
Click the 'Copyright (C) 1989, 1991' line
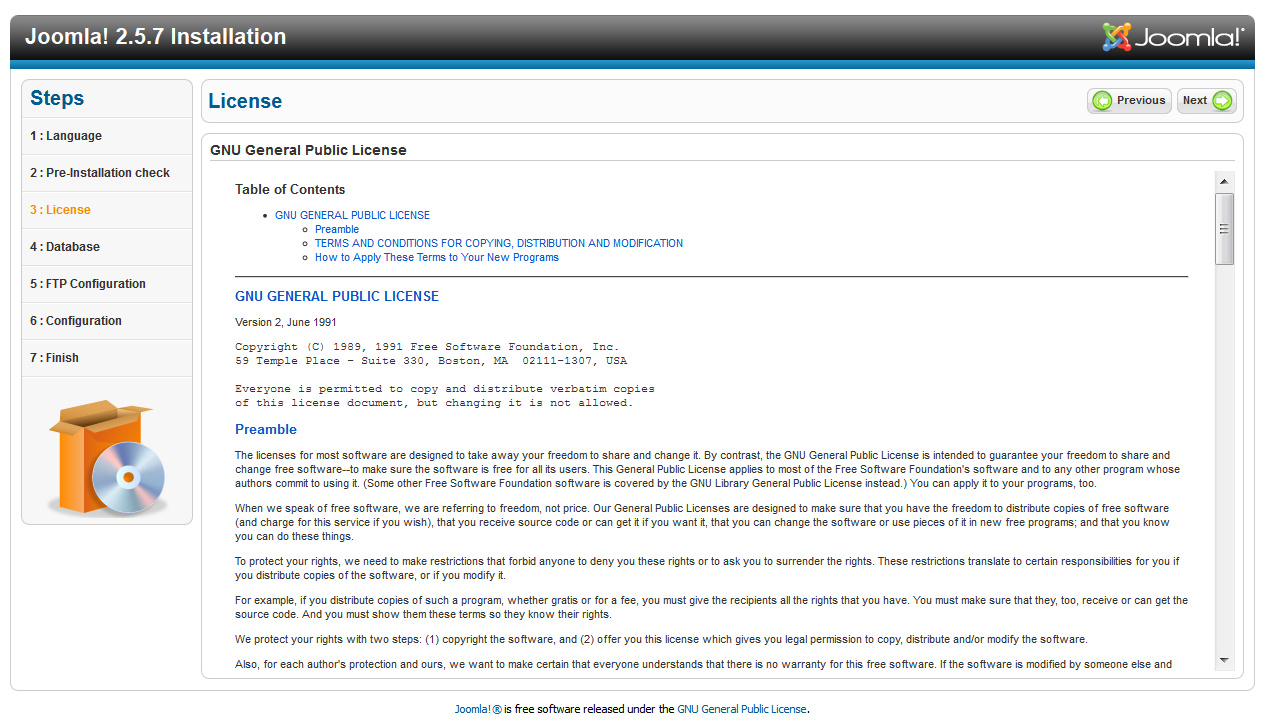(427, 346)
